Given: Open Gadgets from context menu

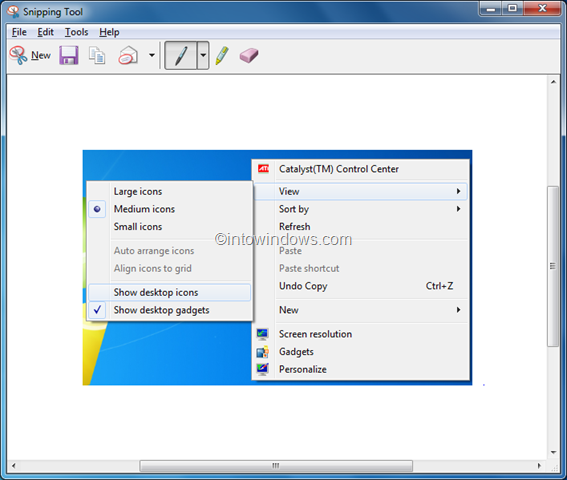Looking at the screenshot, I should 361,352.
